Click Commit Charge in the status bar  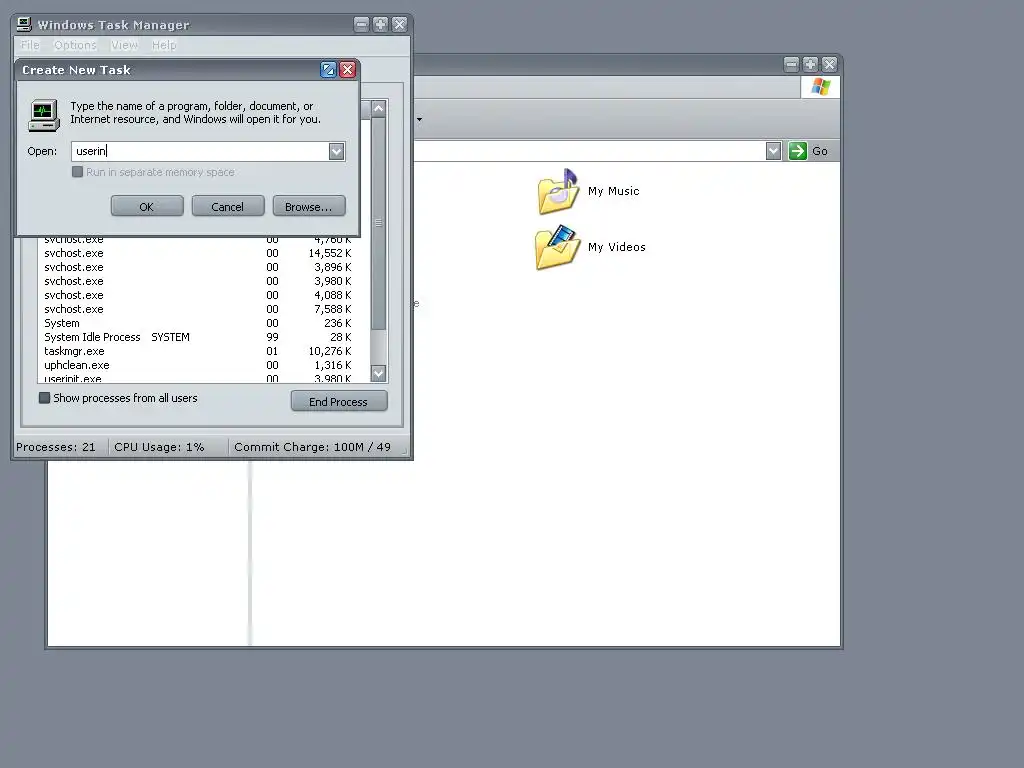[x=312, y=447]
